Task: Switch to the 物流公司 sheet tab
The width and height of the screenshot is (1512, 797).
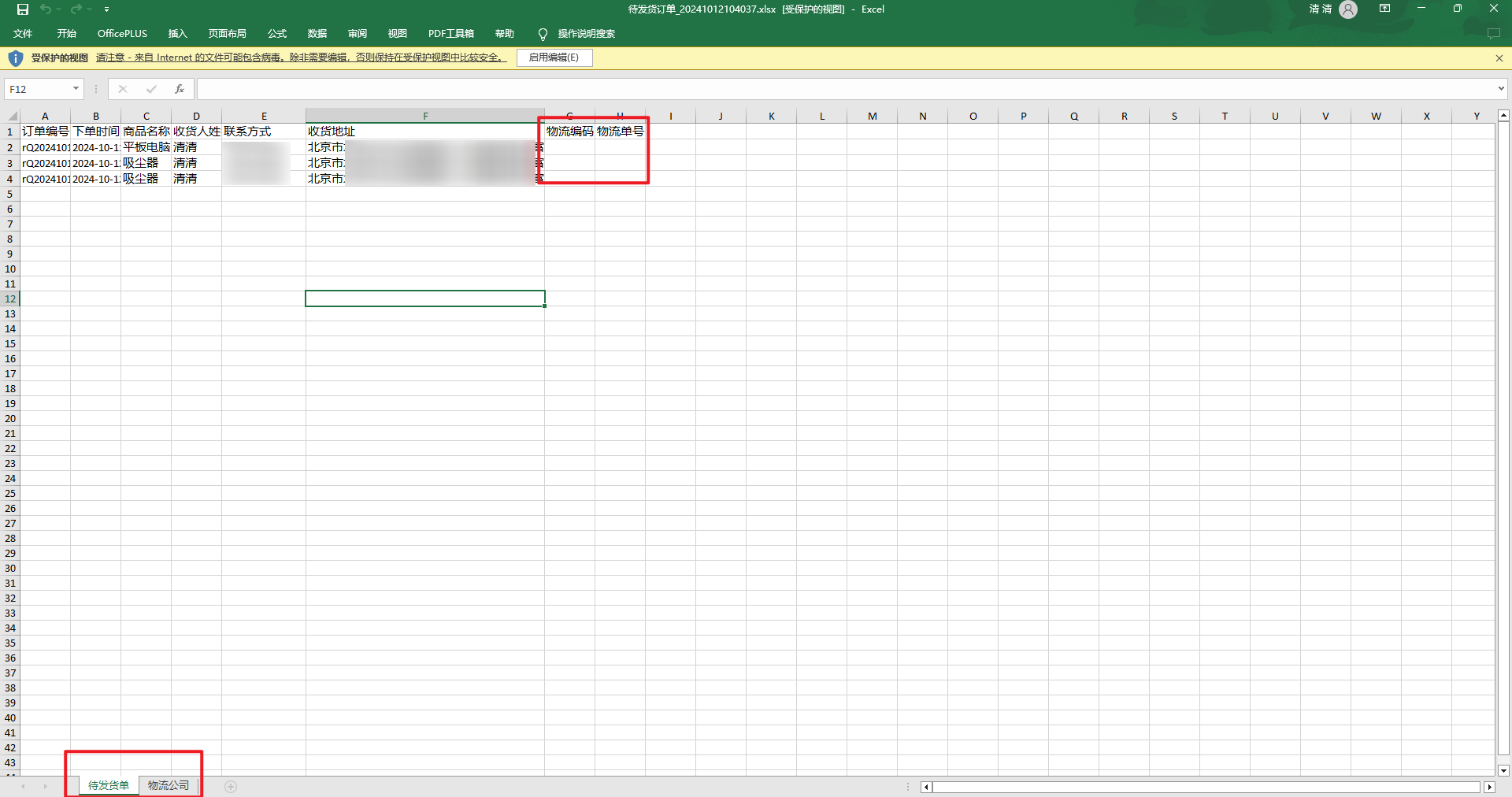Action: coord(169,785)
